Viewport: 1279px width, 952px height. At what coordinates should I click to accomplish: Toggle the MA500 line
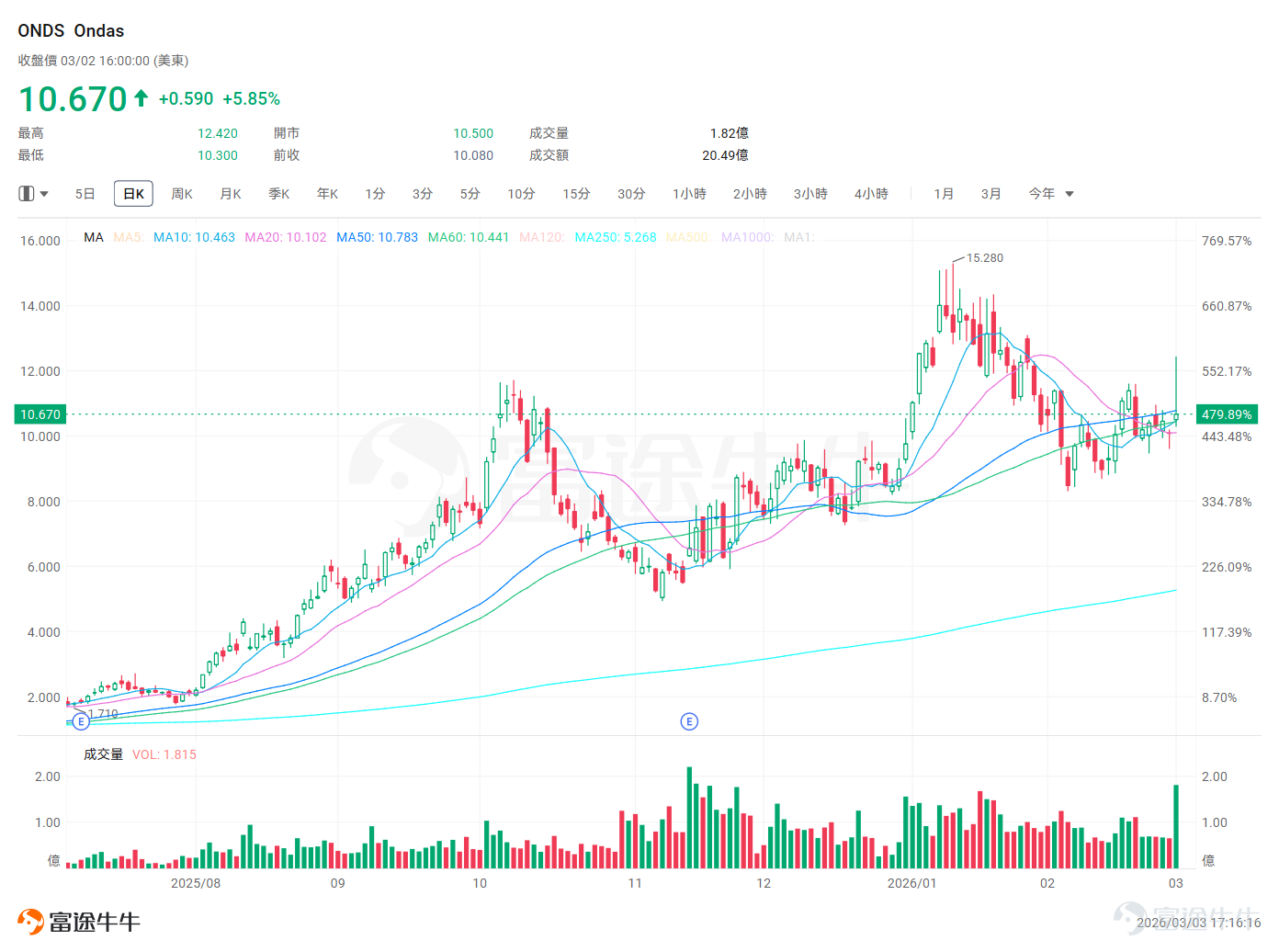pyautogui.click(x=688, y=237)
